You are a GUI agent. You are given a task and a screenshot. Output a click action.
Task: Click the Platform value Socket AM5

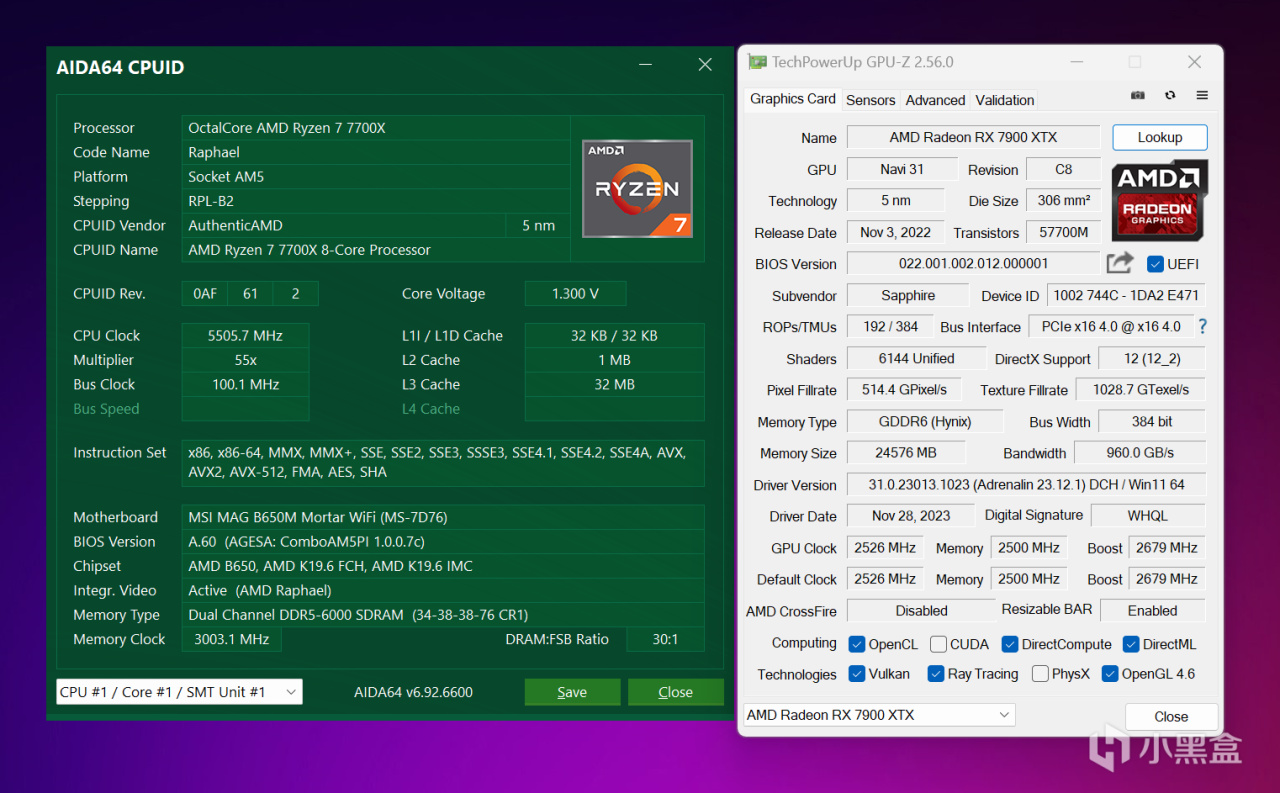point(376,177)
